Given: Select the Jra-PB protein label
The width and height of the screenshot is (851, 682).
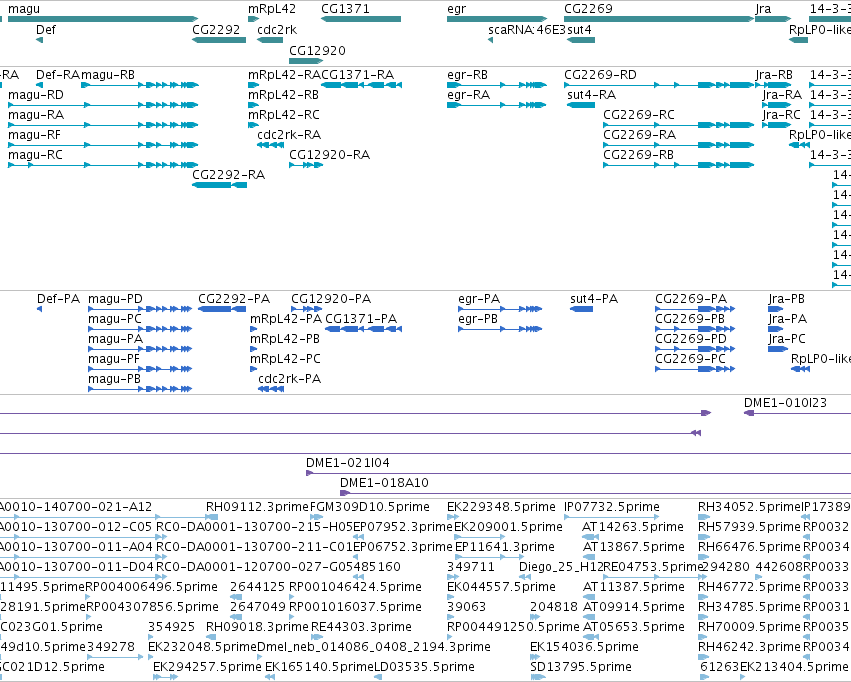Looking at the screenshot, I should click(x=786, y=299).
